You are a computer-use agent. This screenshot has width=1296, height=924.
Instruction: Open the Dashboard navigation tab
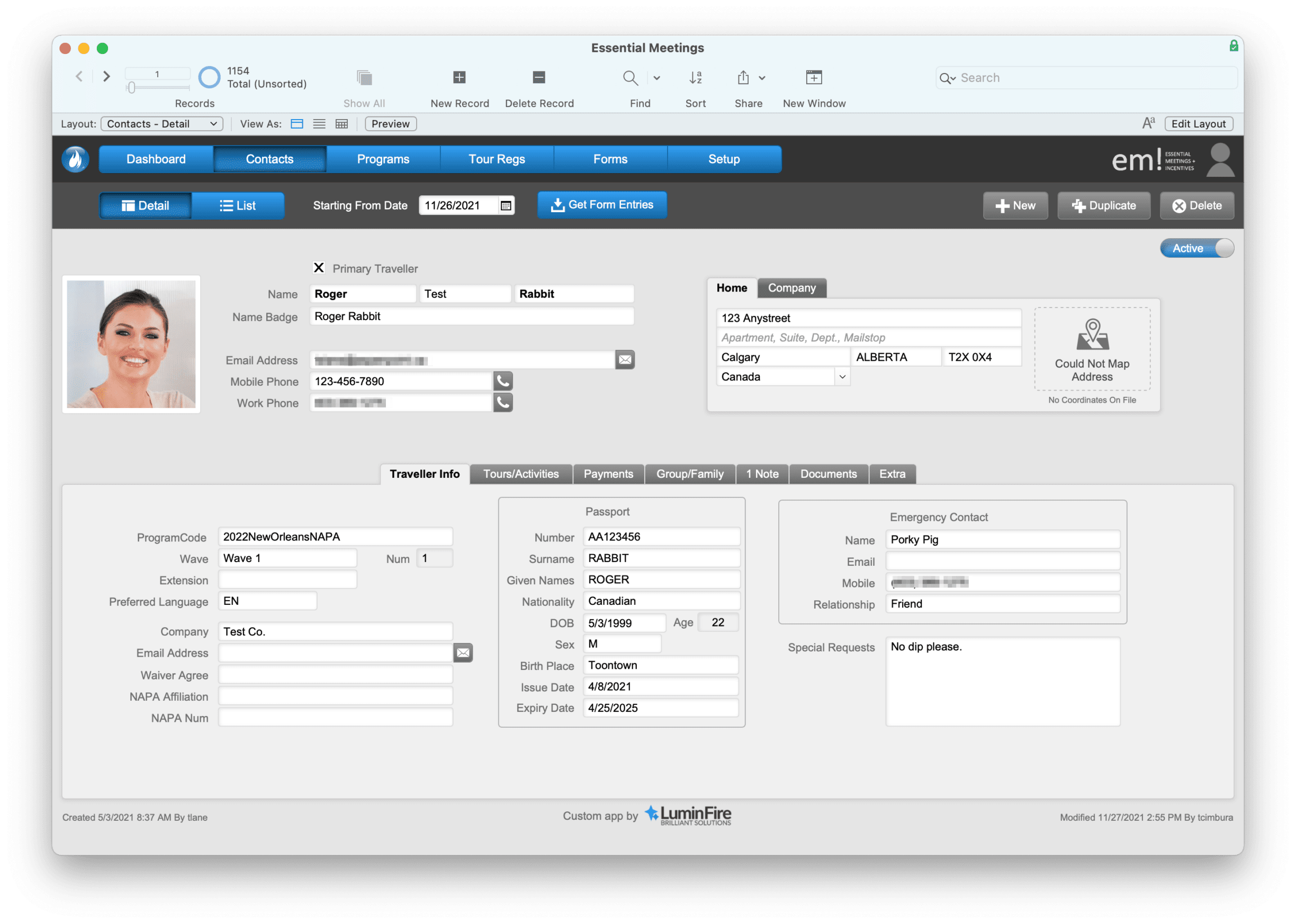[156, 159]
